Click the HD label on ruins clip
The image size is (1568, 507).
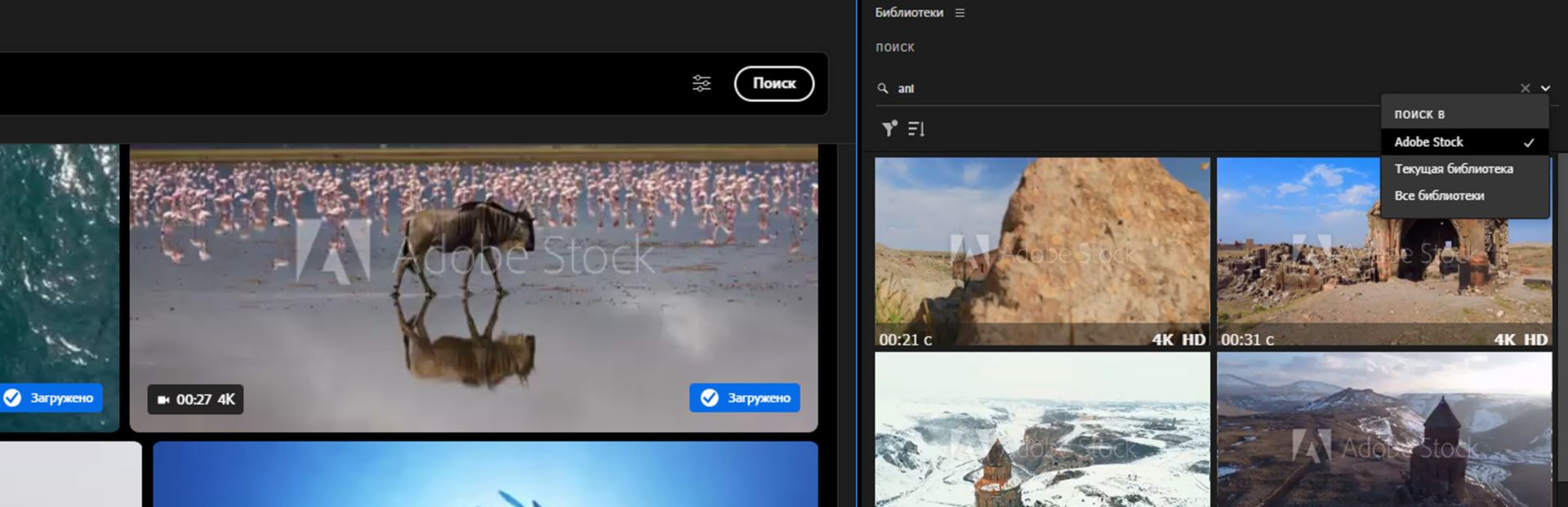[1535, 340]
